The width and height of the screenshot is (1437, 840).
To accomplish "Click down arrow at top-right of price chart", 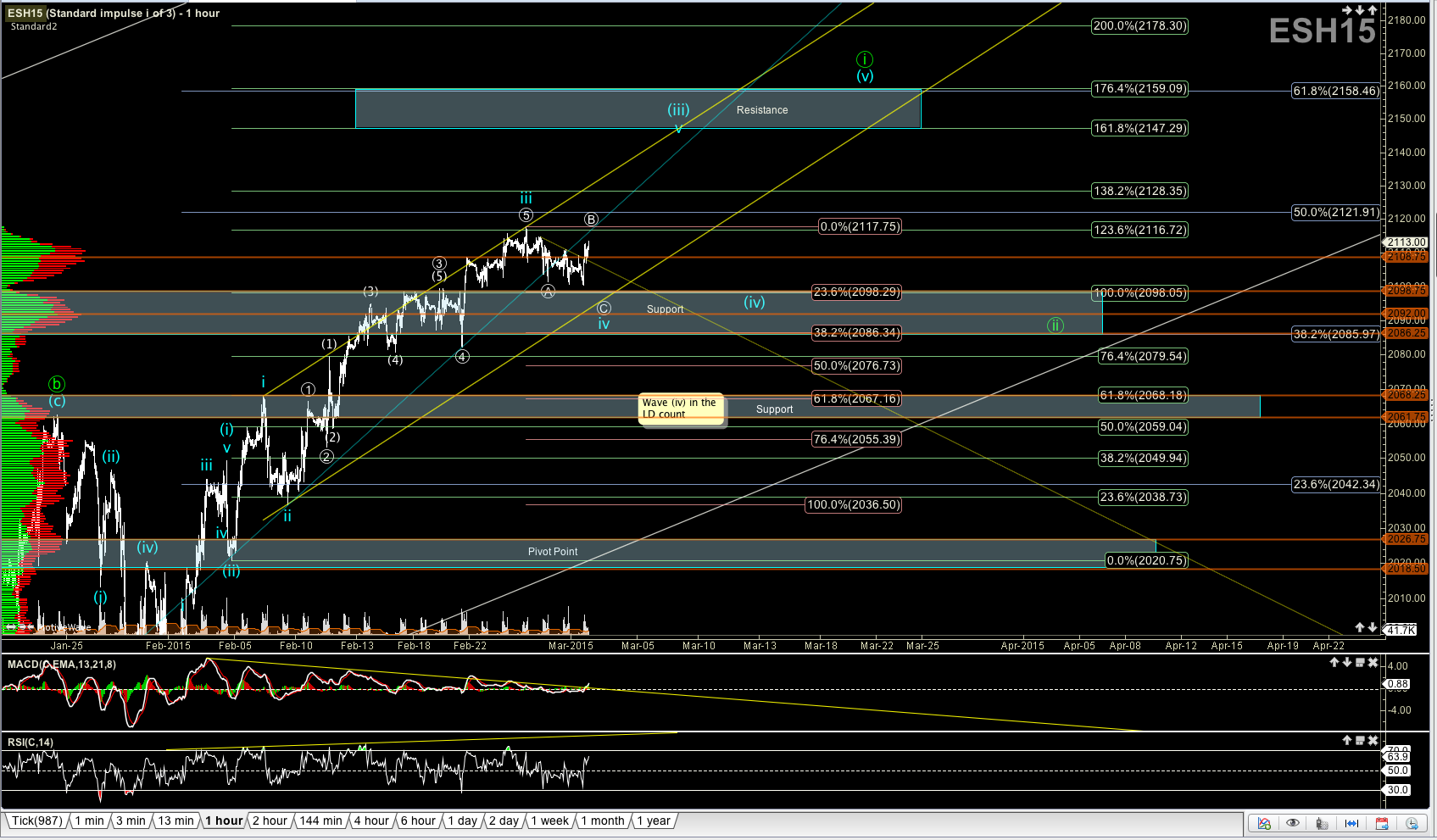I will [1360, 10].
